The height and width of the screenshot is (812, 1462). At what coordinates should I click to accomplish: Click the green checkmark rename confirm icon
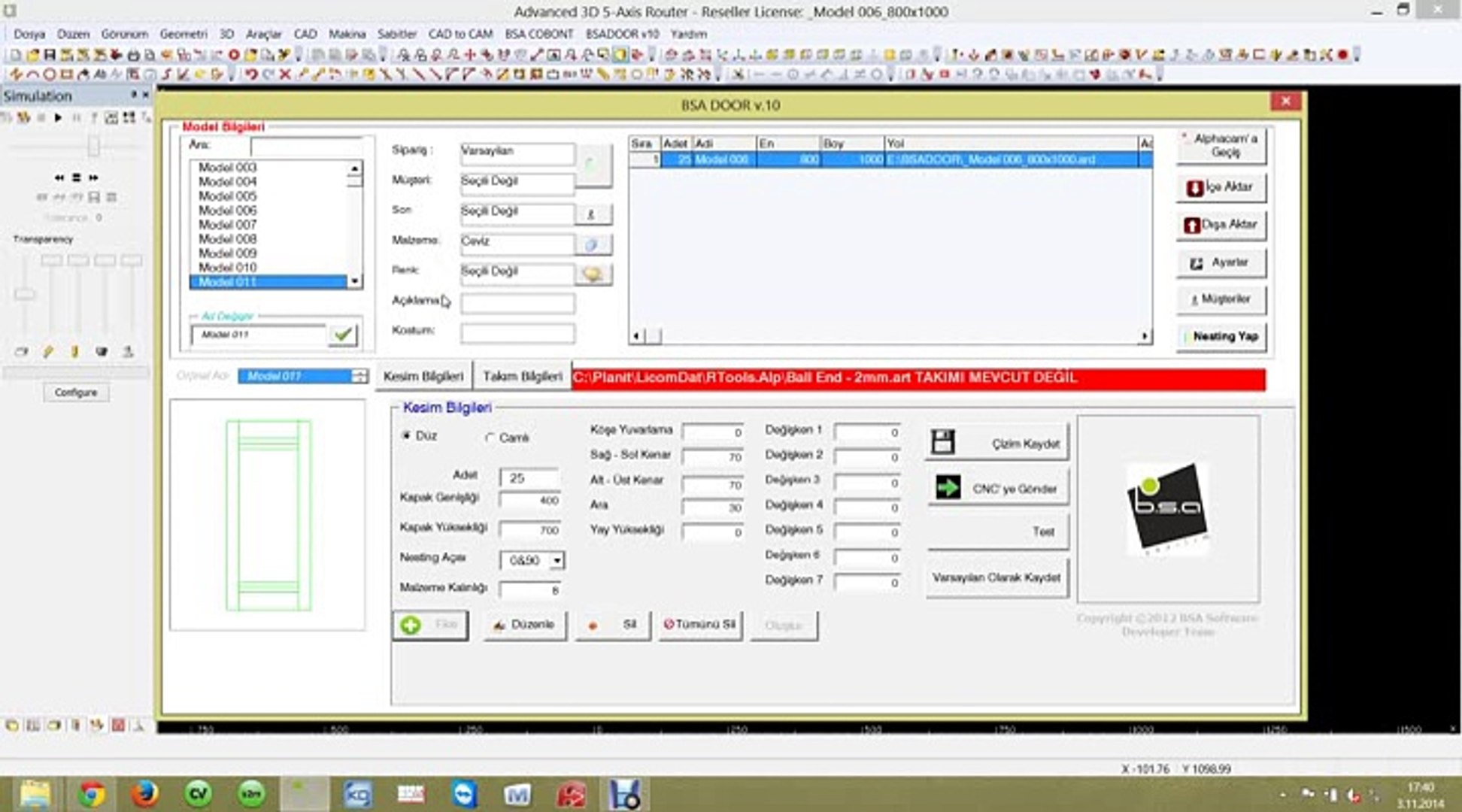343,335
